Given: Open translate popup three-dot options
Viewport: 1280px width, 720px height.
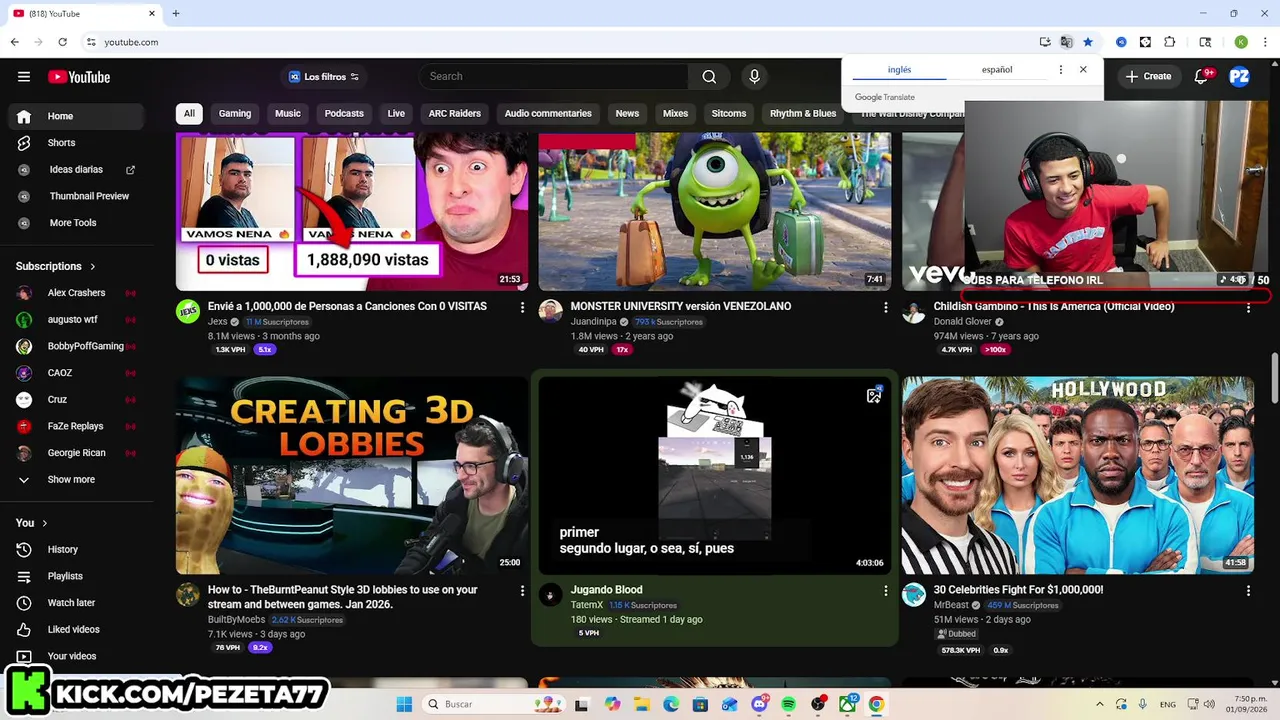Looking at the screenshot, I should (1061, 70).
